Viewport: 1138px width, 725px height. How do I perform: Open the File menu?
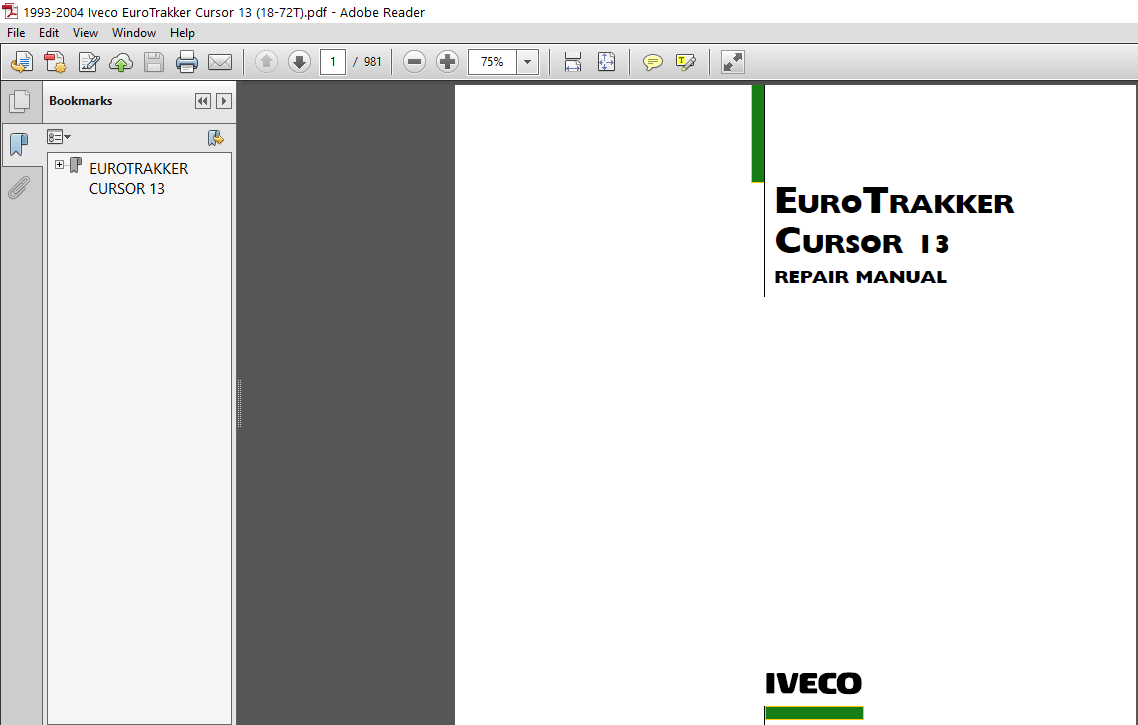coord(16,33)
